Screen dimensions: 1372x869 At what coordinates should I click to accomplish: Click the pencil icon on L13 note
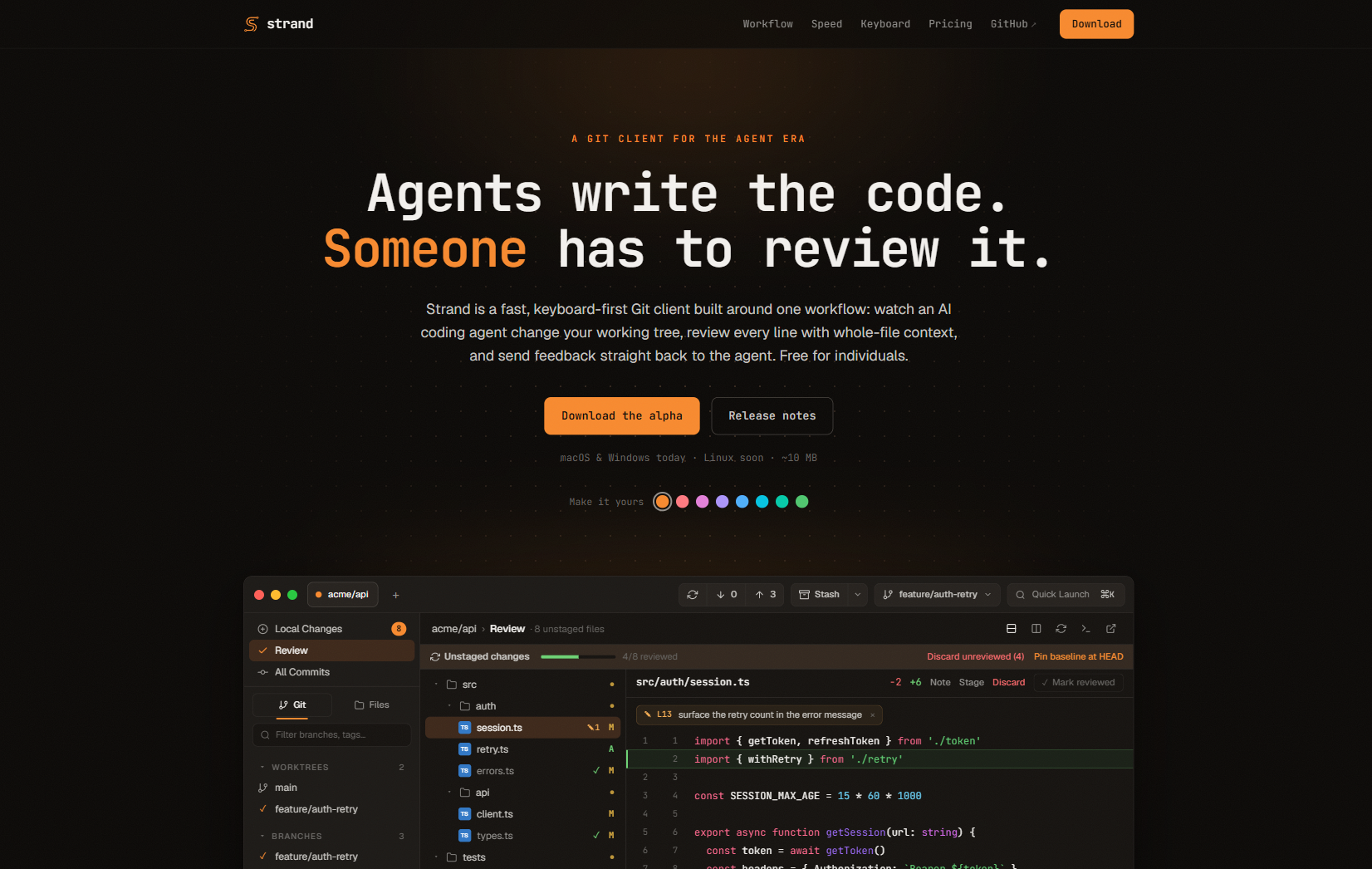[647, 714]
